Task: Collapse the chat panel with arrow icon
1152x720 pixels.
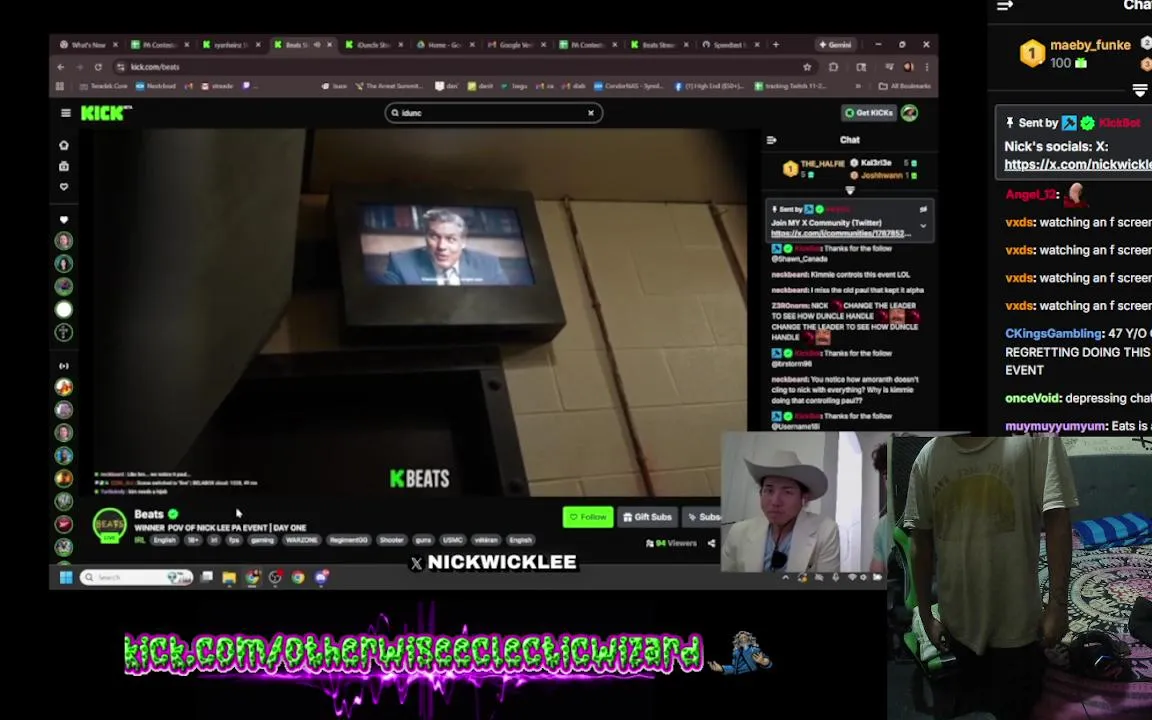Action: 771,140
